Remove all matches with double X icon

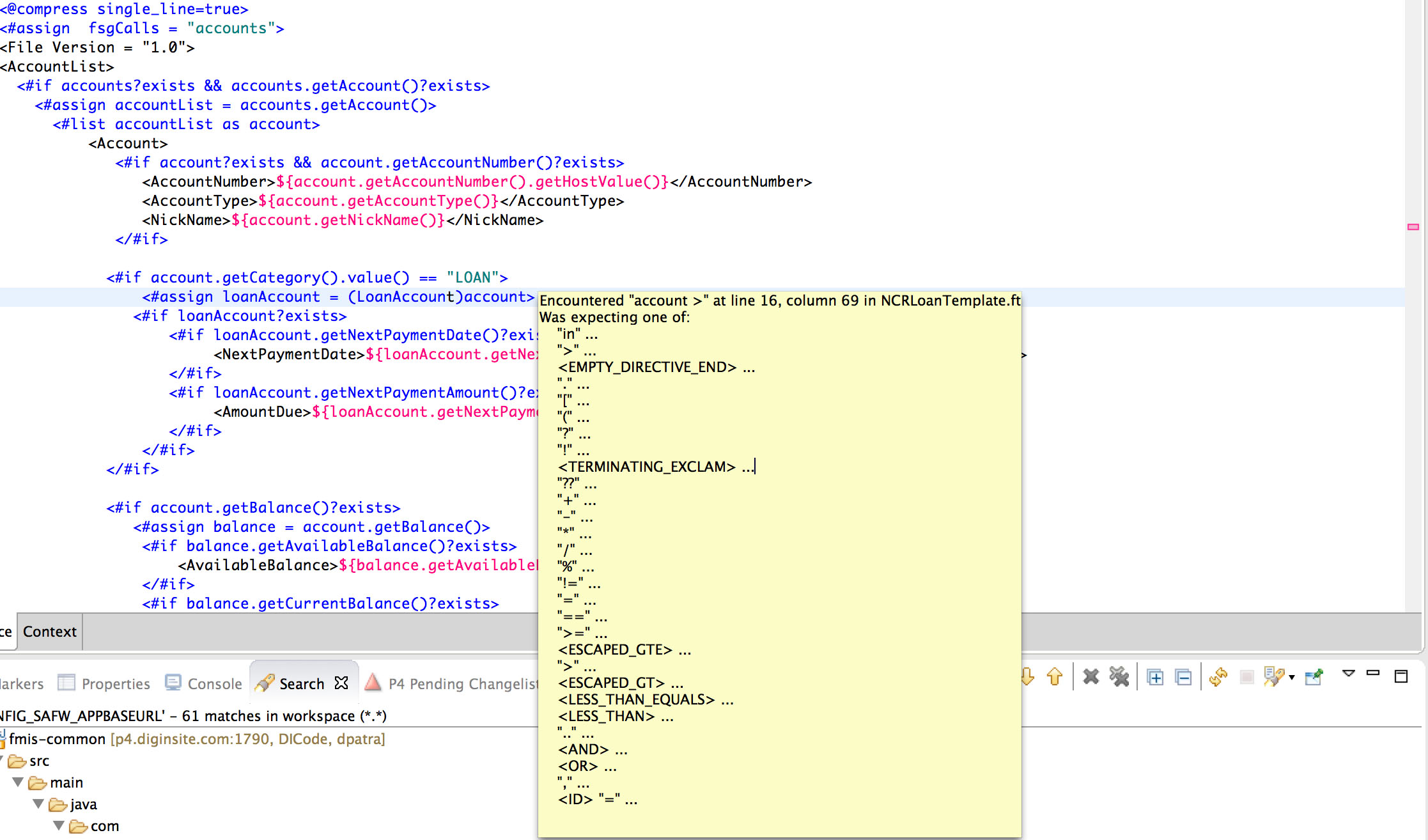click(x=1119, y=677)
